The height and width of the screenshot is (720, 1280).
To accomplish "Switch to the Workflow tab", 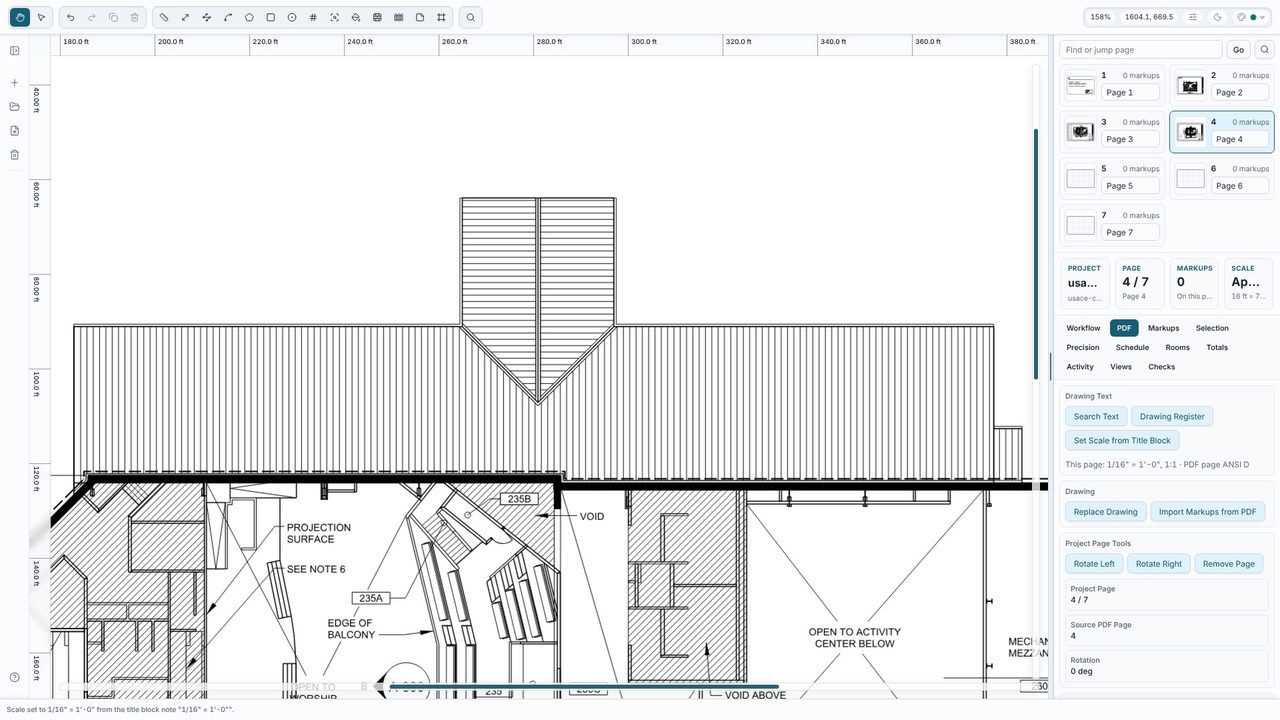I will click(x=1083, y=328).
